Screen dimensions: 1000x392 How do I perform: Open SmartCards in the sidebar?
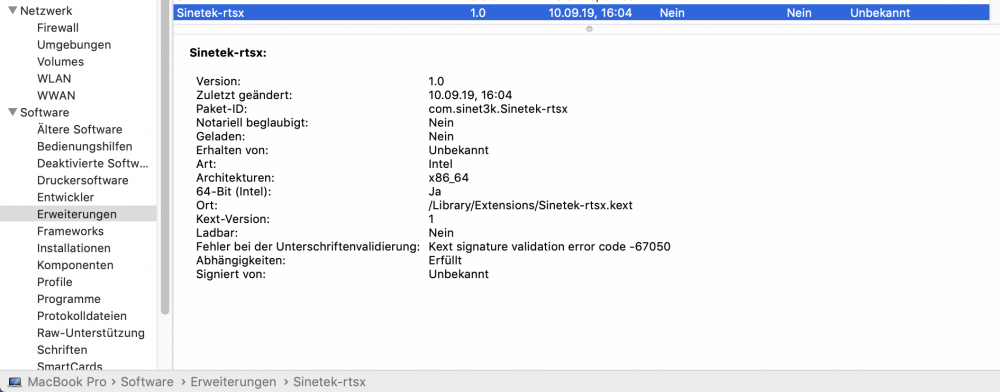(70, 366)
